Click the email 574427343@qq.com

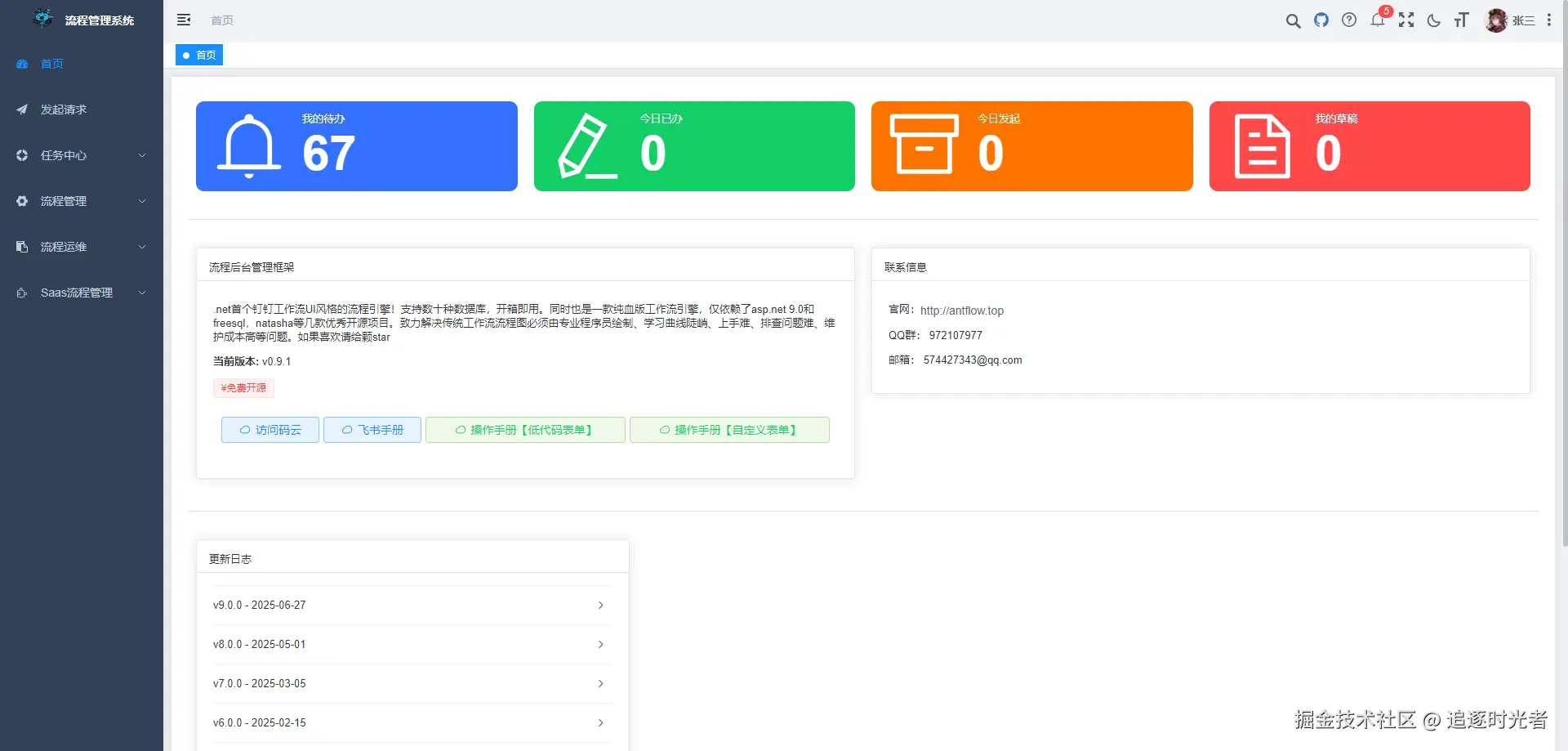click(973, 360)
